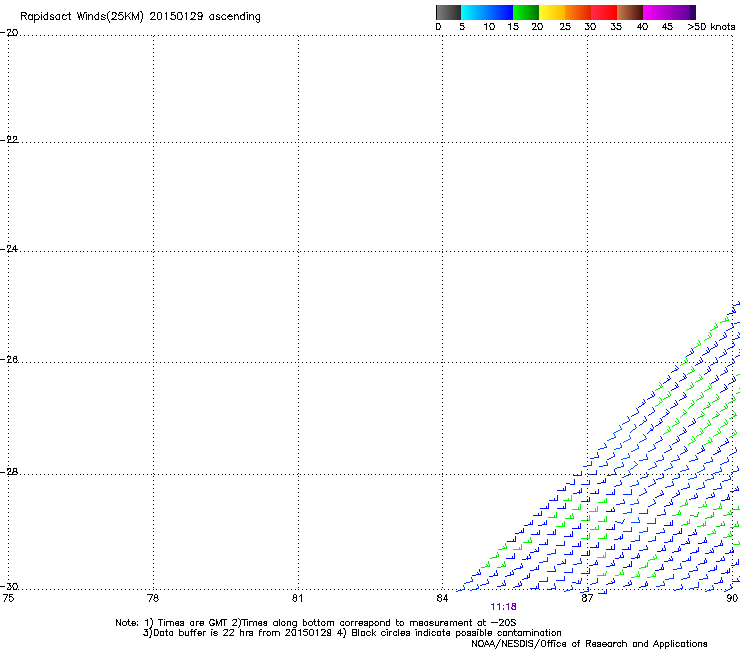Click the longitude label '78'
This screenshot has width=740, height=650.
coord(153,598)
